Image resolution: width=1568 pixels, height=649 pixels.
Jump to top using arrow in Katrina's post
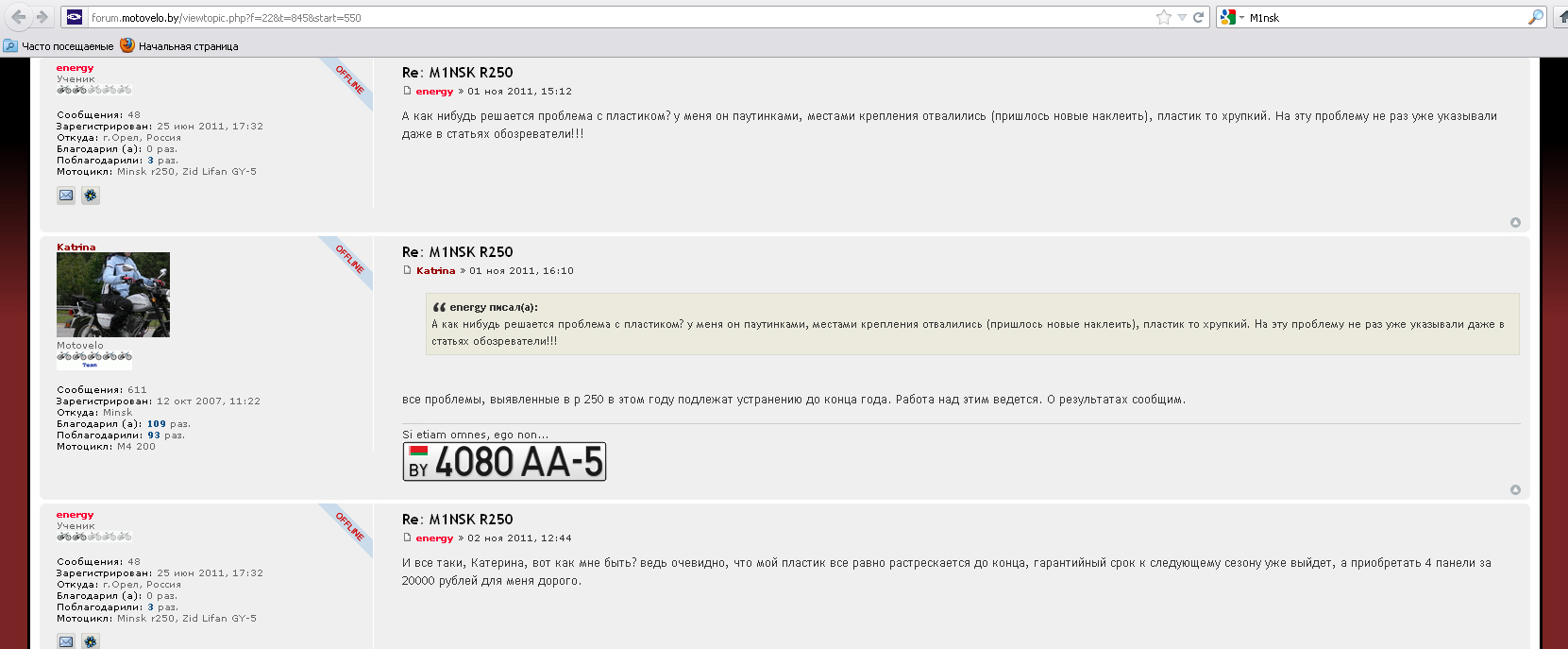(1515, 490)
